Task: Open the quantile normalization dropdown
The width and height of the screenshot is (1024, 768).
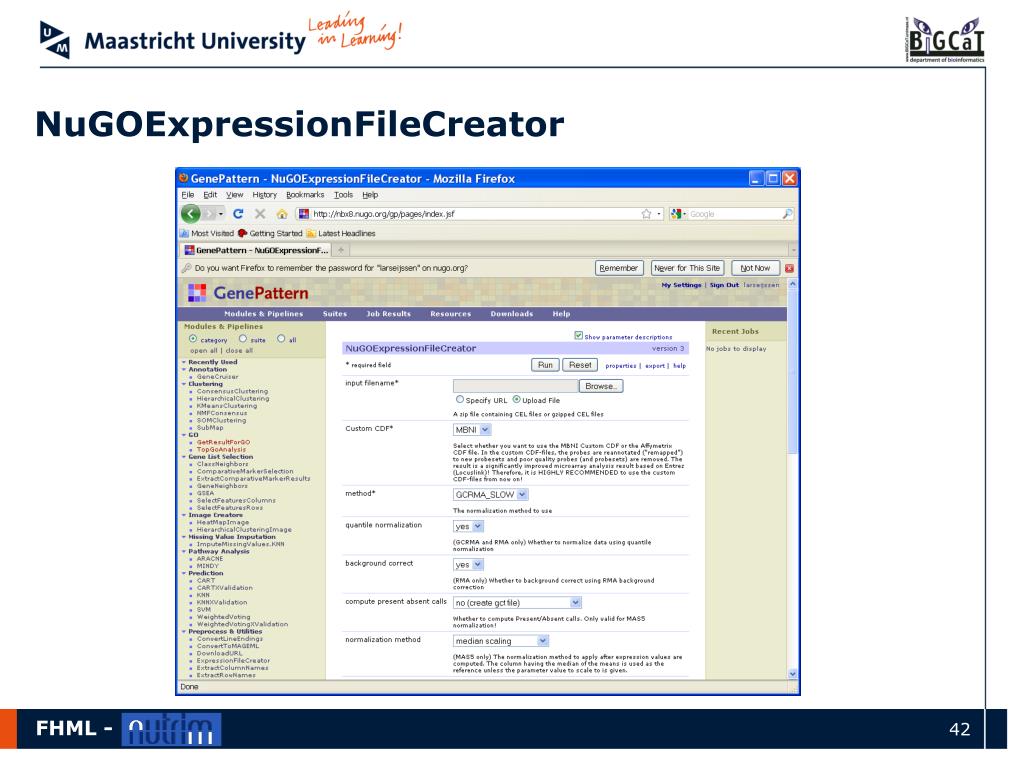Action: [x=468, y=526]
